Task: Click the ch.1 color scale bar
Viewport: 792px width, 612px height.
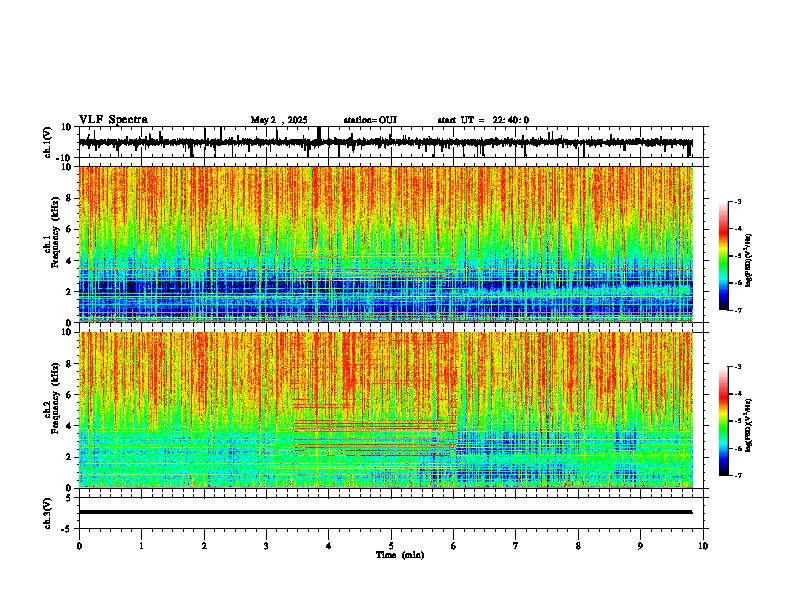Action: (x=723, y=256)
